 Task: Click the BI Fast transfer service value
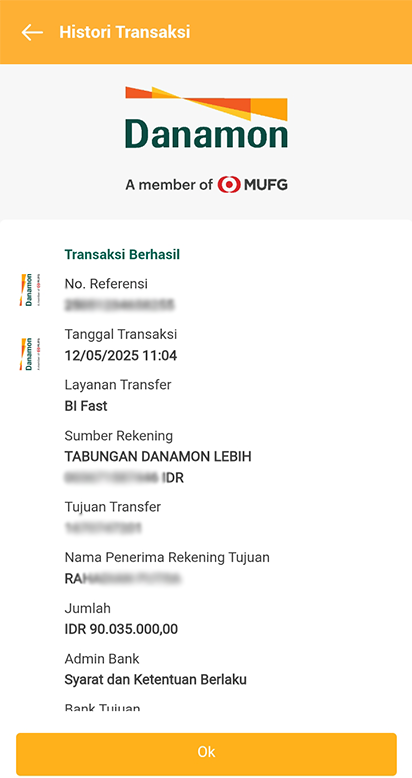pyautogui.click(x=86, y=406)
